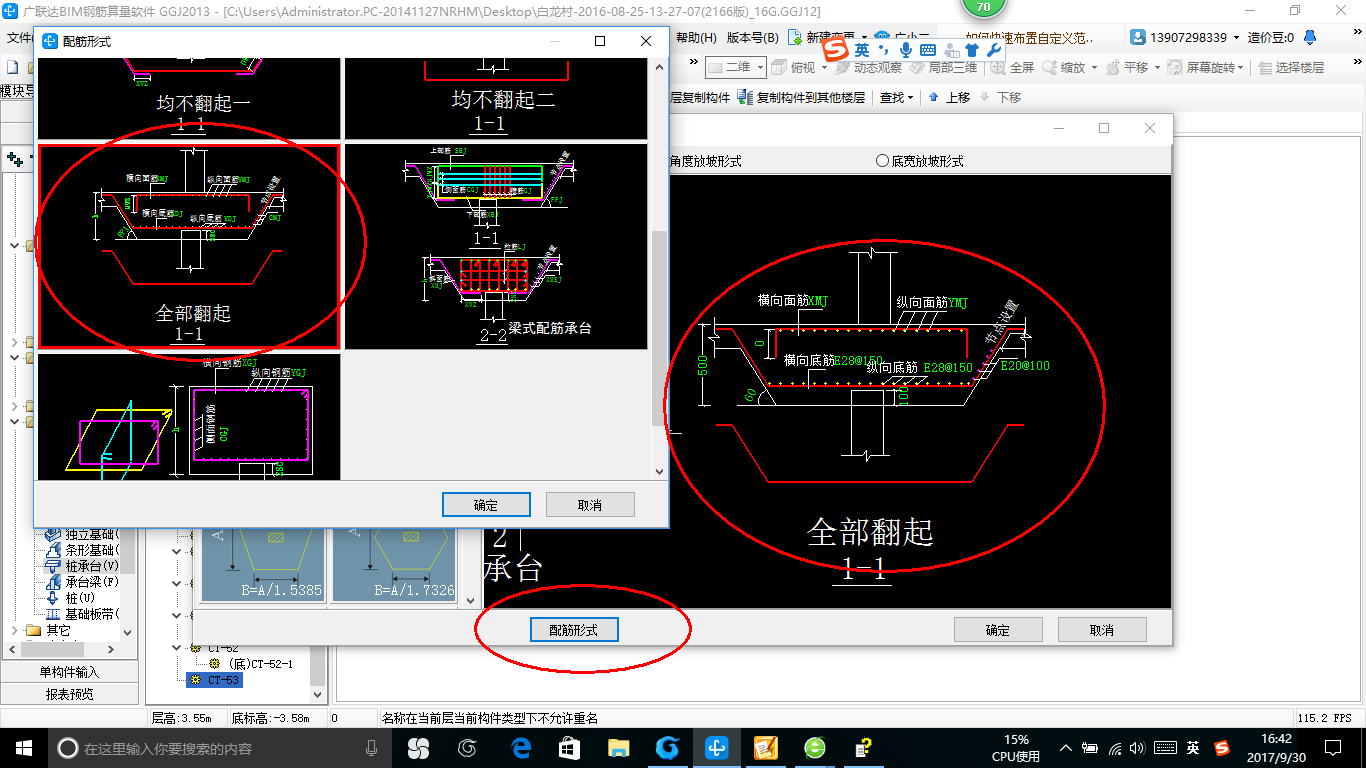Click the 俯视 view icon
Image resolution: width=1366 pixels, height=768 pixels.
pyautogui.click(x=779, y=67)
